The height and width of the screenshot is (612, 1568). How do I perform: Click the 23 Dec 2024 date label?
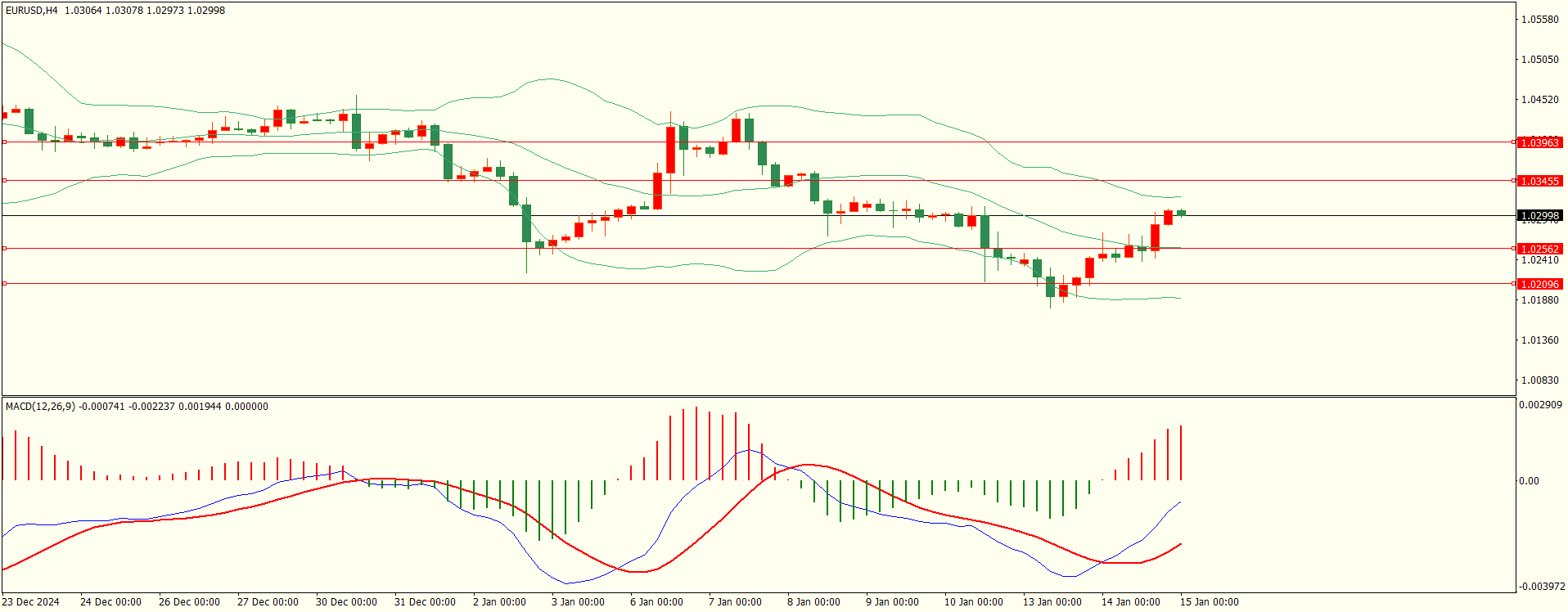(x=31, y=602)
